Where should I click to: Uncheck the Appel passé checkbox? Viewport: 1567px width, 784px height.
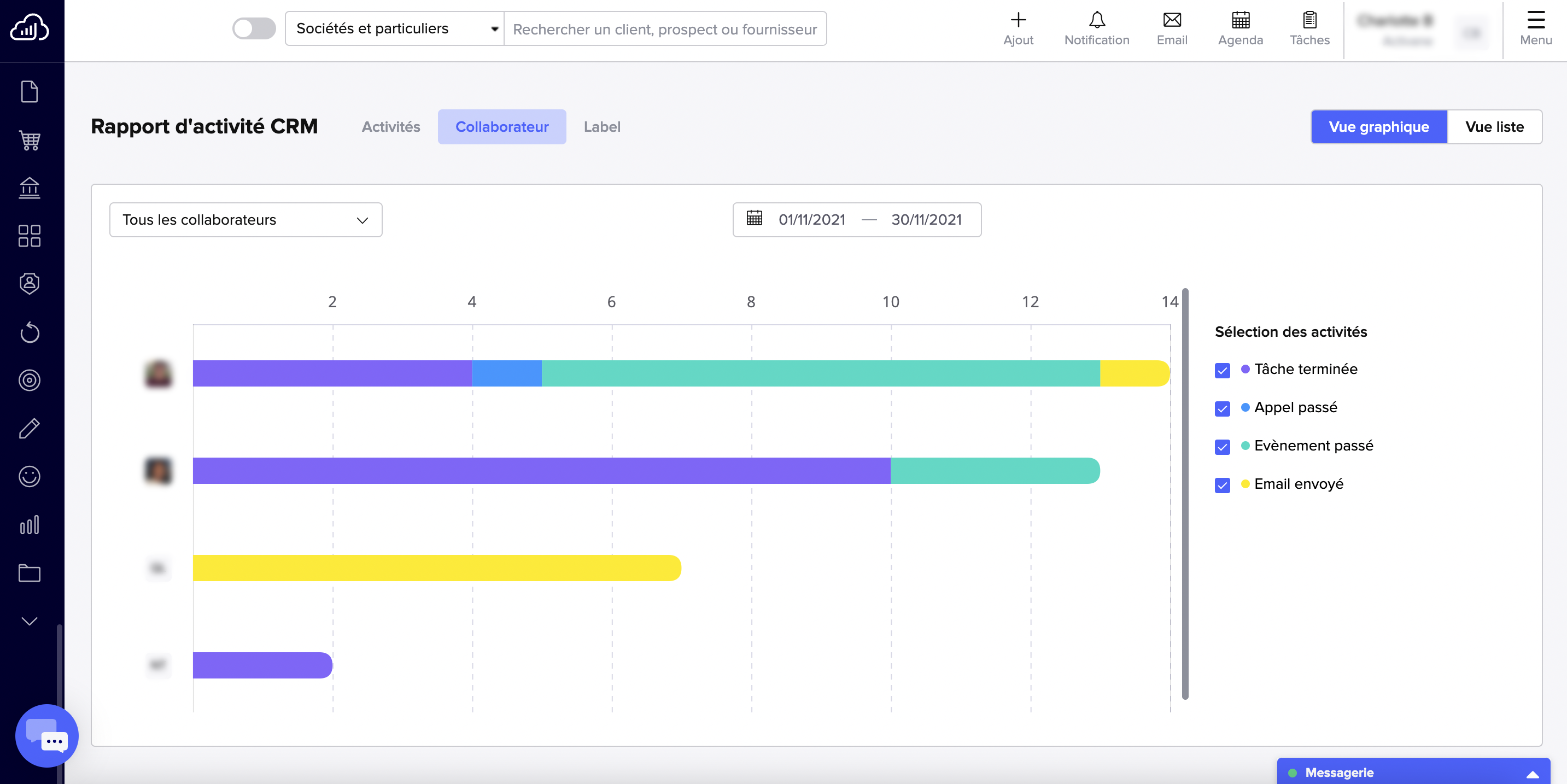(x=1222, y=409)
